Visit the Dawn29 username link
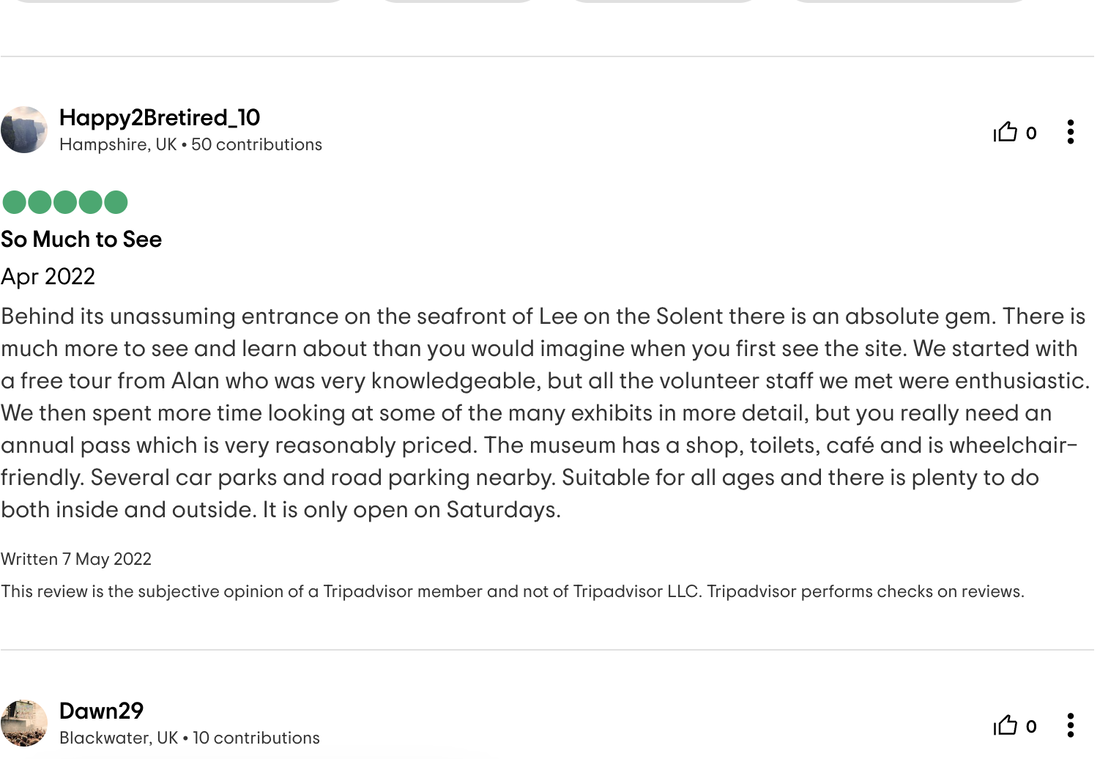 101,711
